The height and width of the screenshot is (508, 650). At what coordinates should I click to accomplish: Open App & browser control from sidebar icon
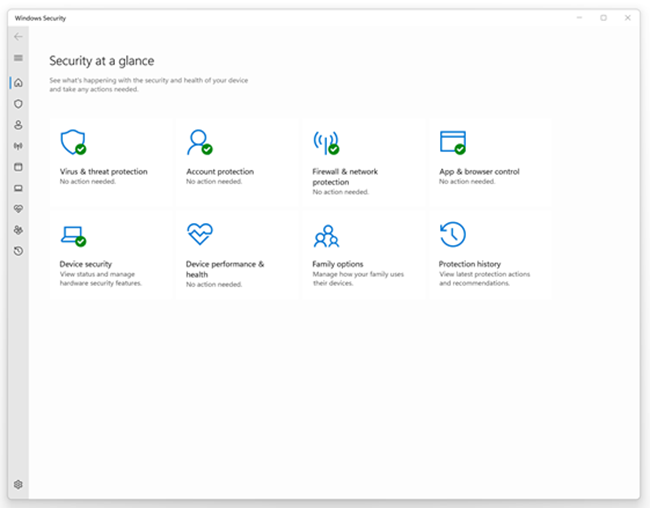point(18,167)
